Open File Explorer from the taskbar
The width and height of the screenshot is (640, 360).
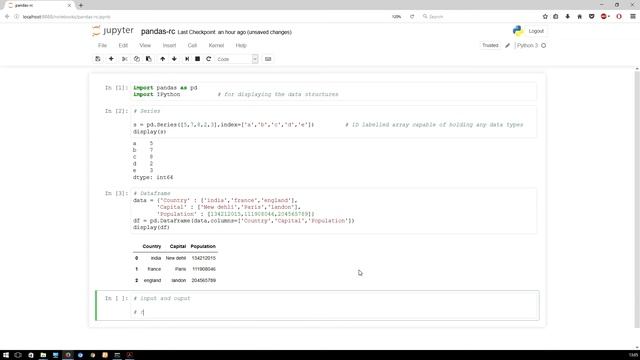(43, 355)
